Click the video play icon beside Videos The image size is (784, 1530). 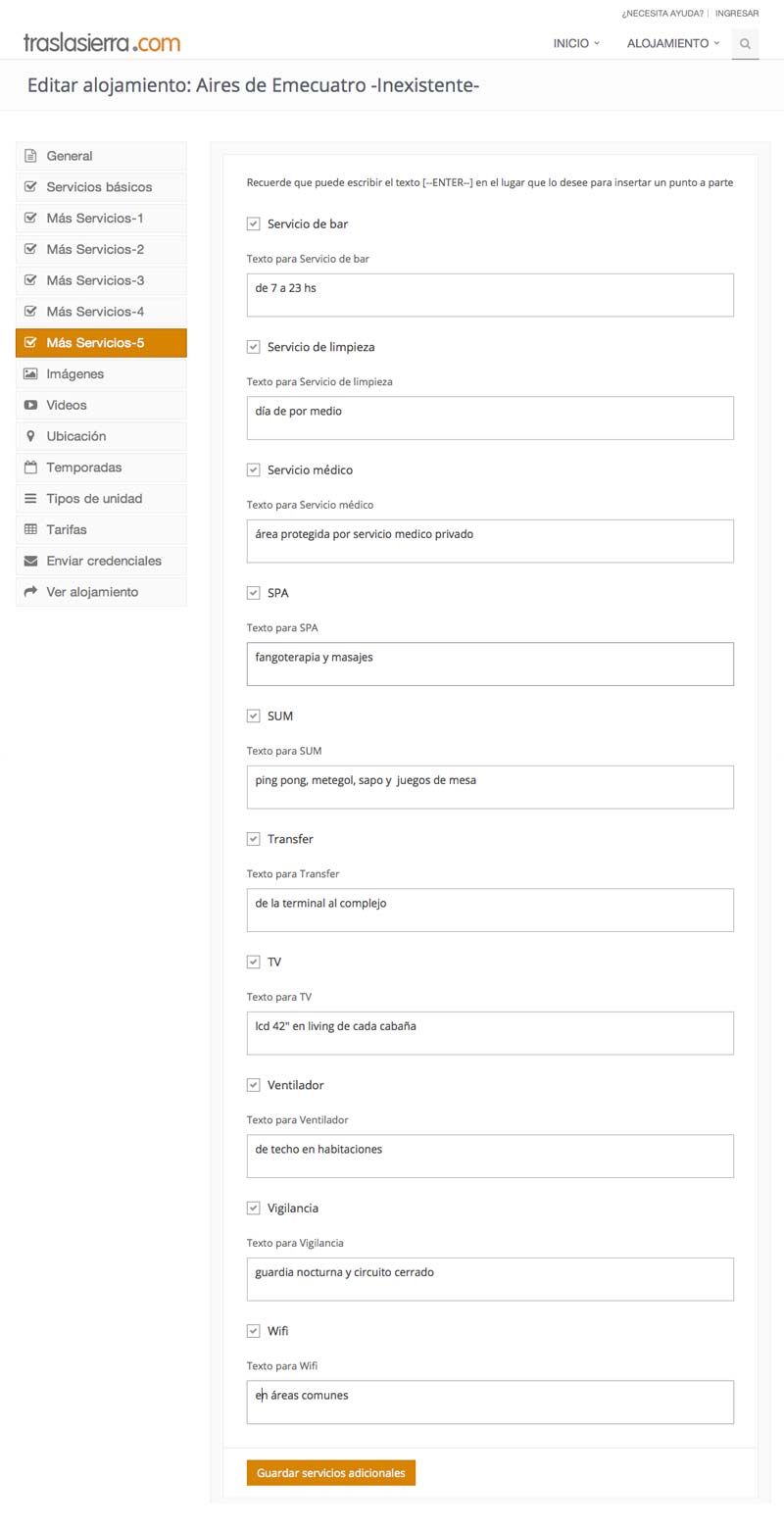tap(30, 405)
